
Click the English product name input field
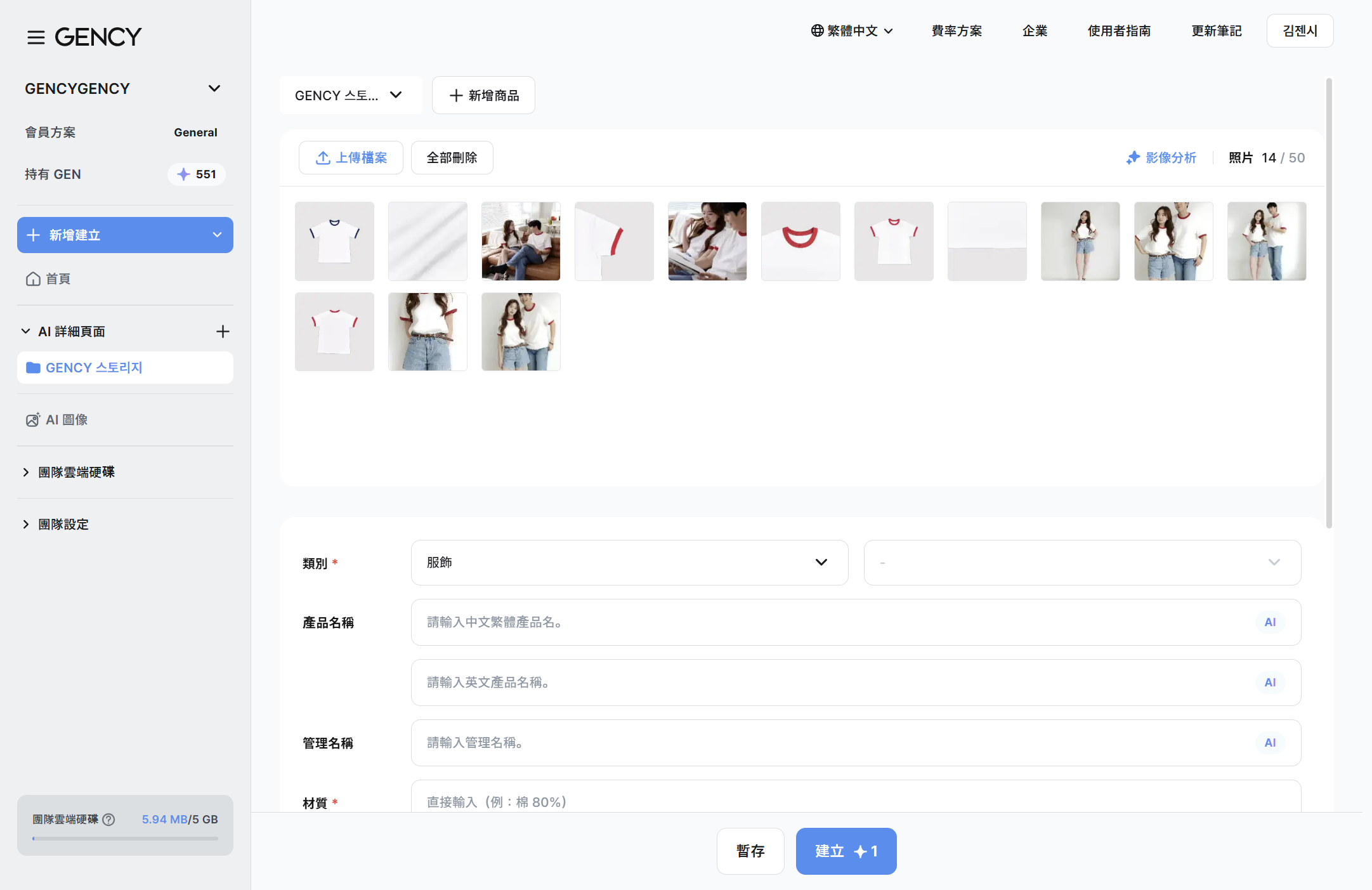point(856,683)
